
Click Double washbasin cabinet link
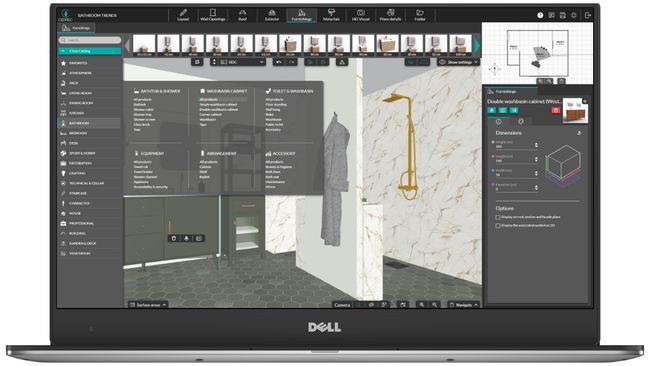(218, 109)
